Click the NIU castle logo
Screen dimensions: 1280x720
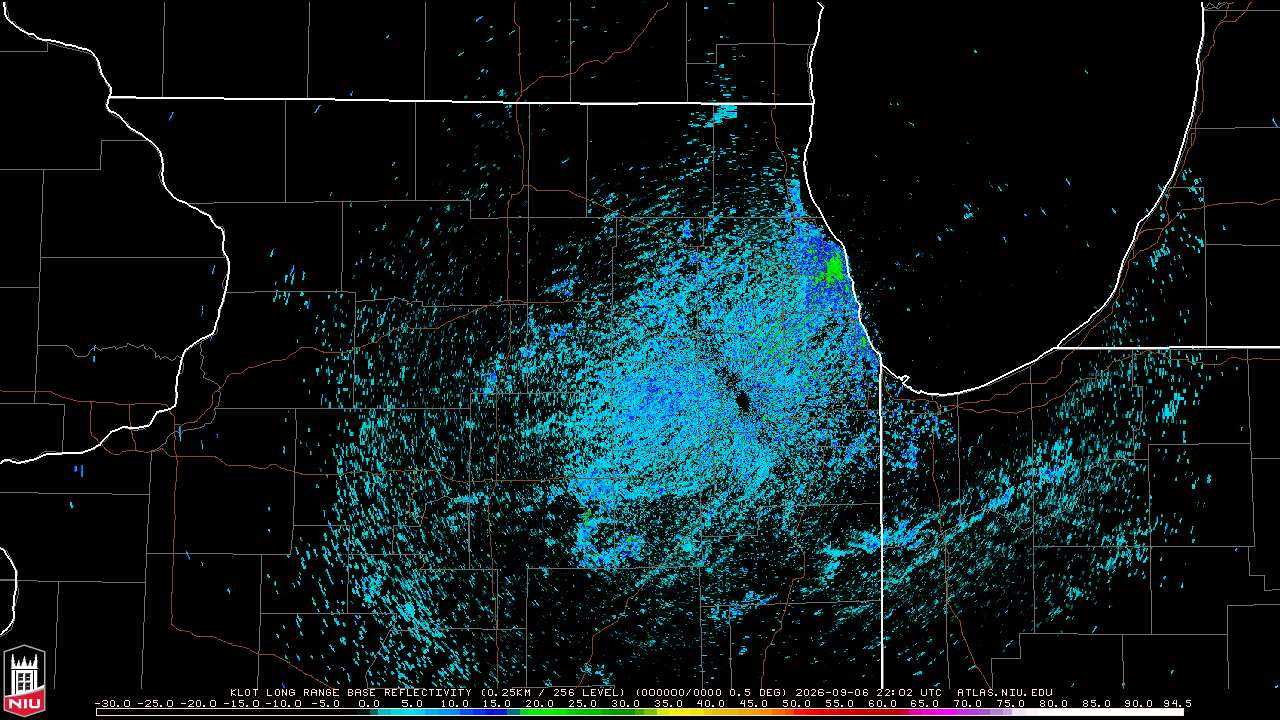click(25, 676)
